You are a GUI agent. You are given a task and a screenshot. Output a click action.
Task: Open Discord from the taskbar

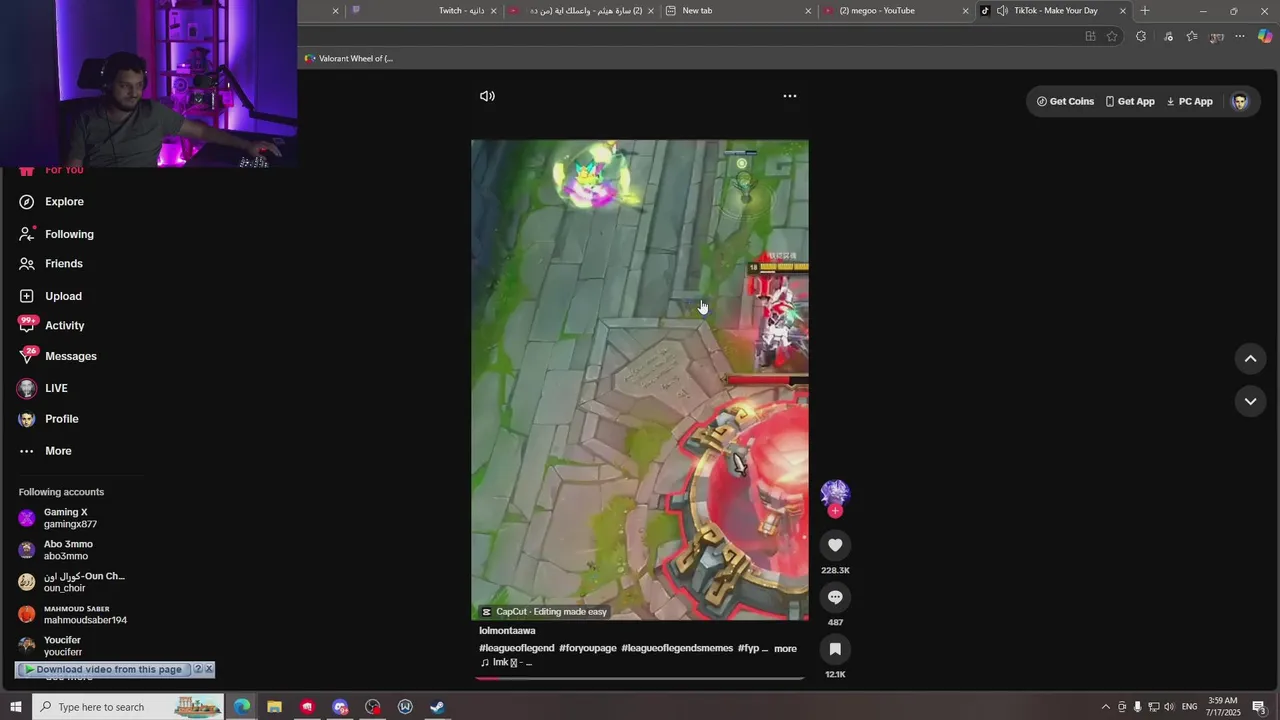click(340, 707)
